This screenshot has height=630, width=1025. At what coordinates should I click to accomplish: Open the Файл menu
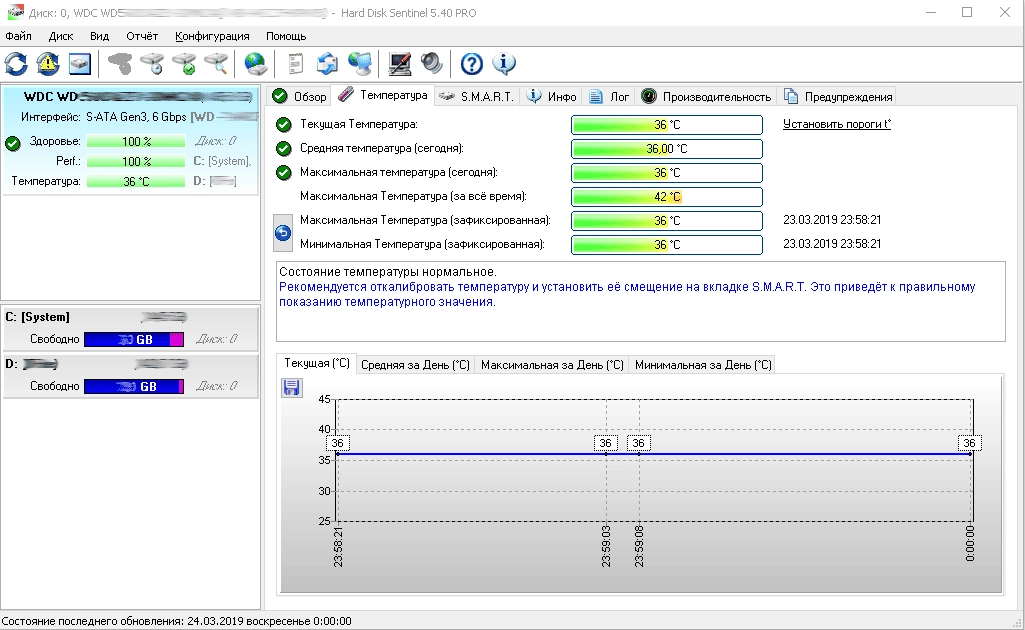tap(18, 36)
